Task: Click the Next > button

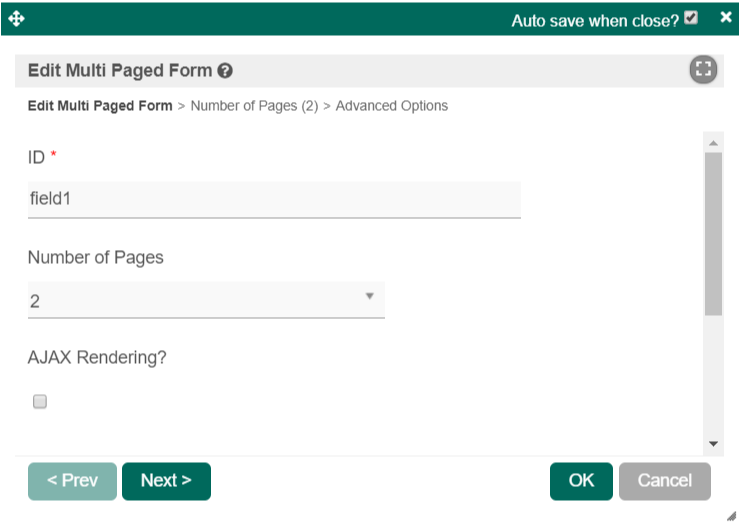Action: 166,481
